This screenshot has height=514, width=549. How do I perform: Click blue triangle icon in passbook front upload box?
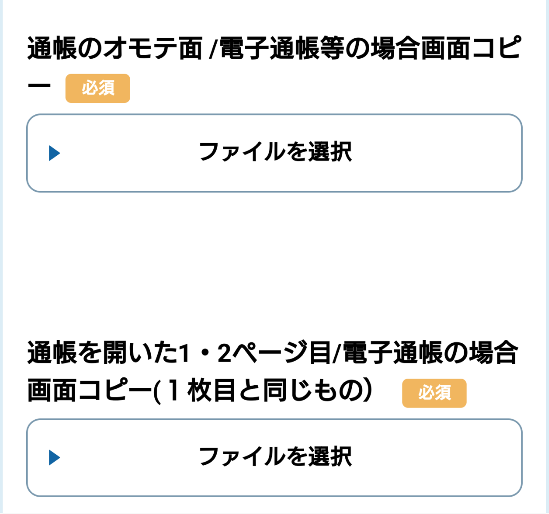click(54, 153)
